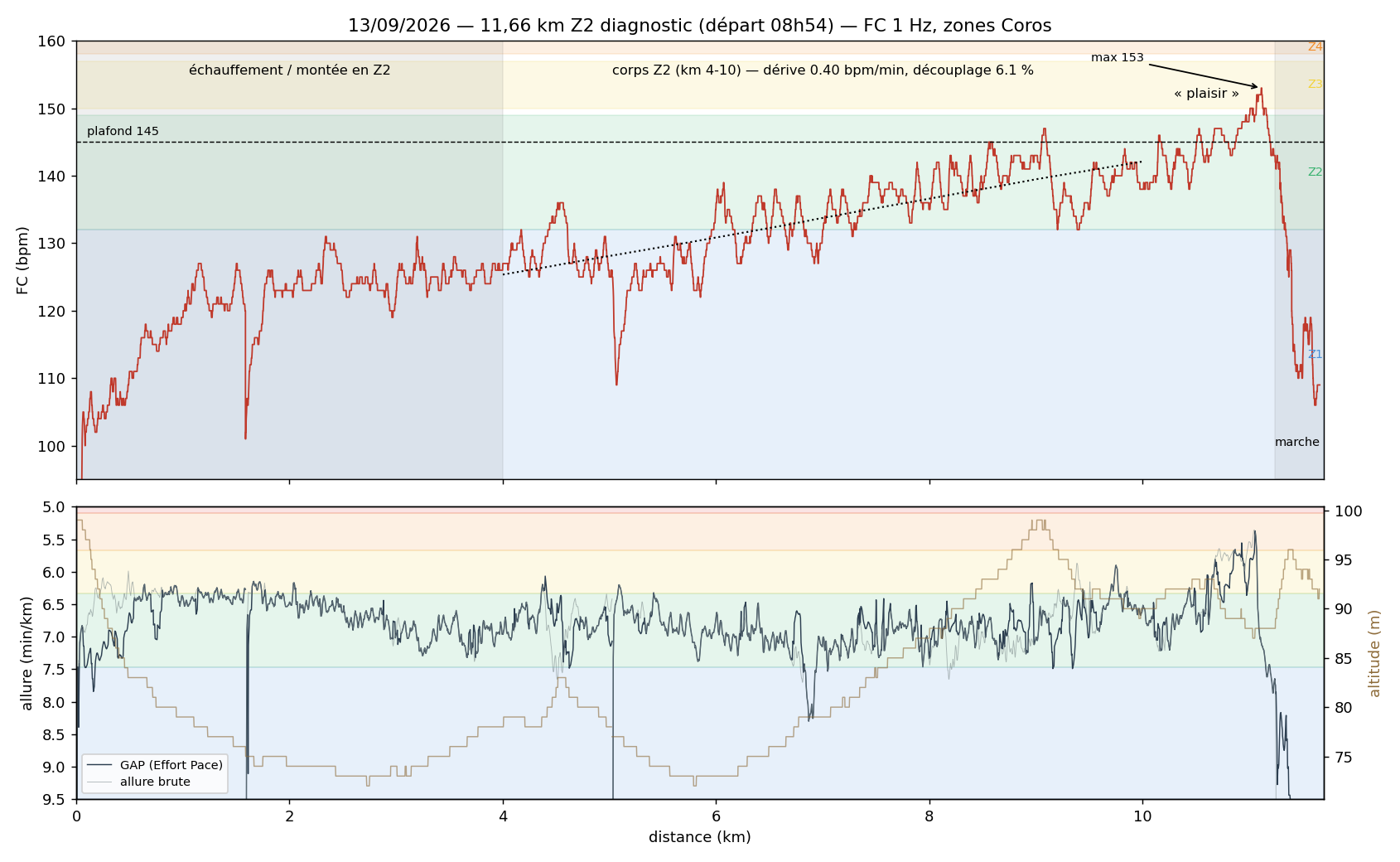Select the 10 km tick on the distance axis
The height and width of the screenshot is (862, 1400).
(1142, 817)
